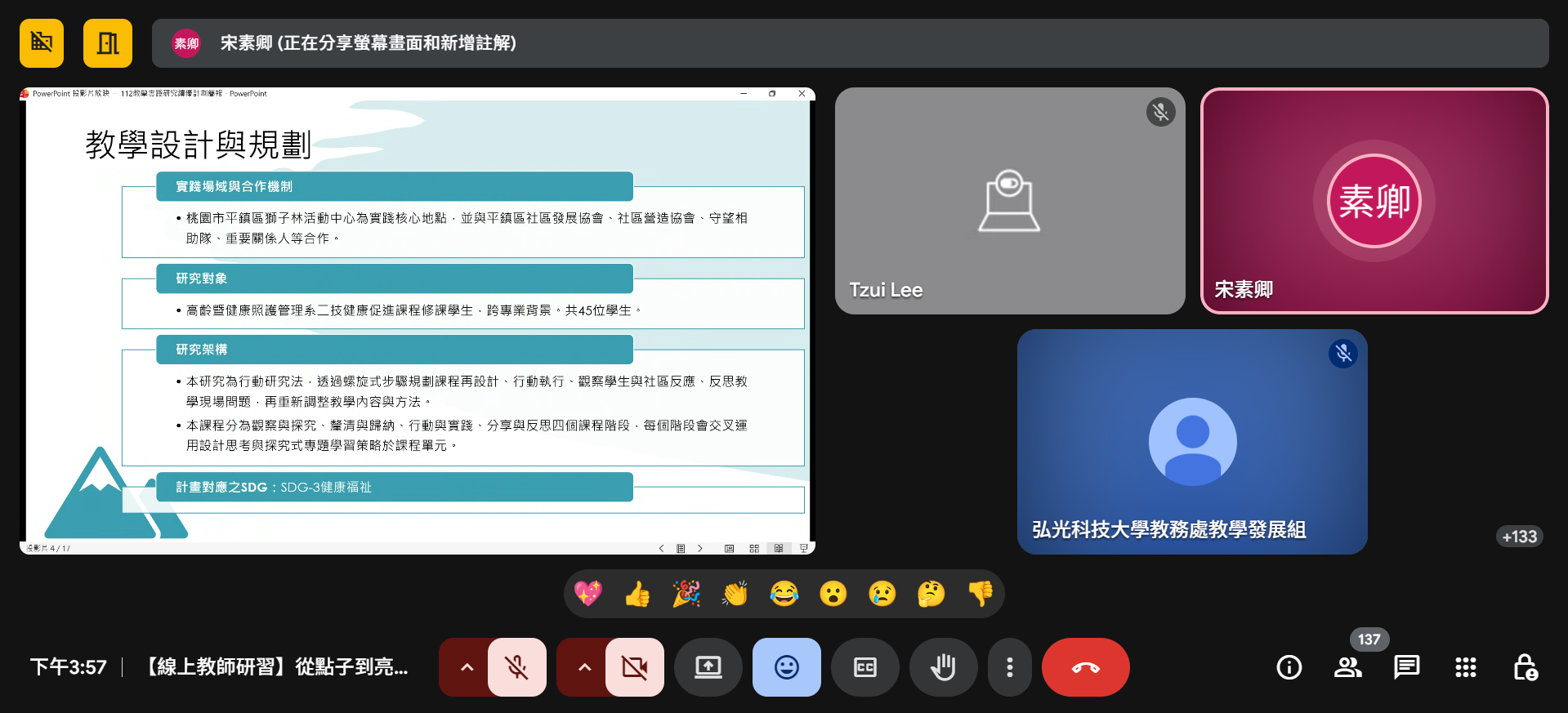
Task: Open more options three-dot menu
Action: (x=1010, y=667)
